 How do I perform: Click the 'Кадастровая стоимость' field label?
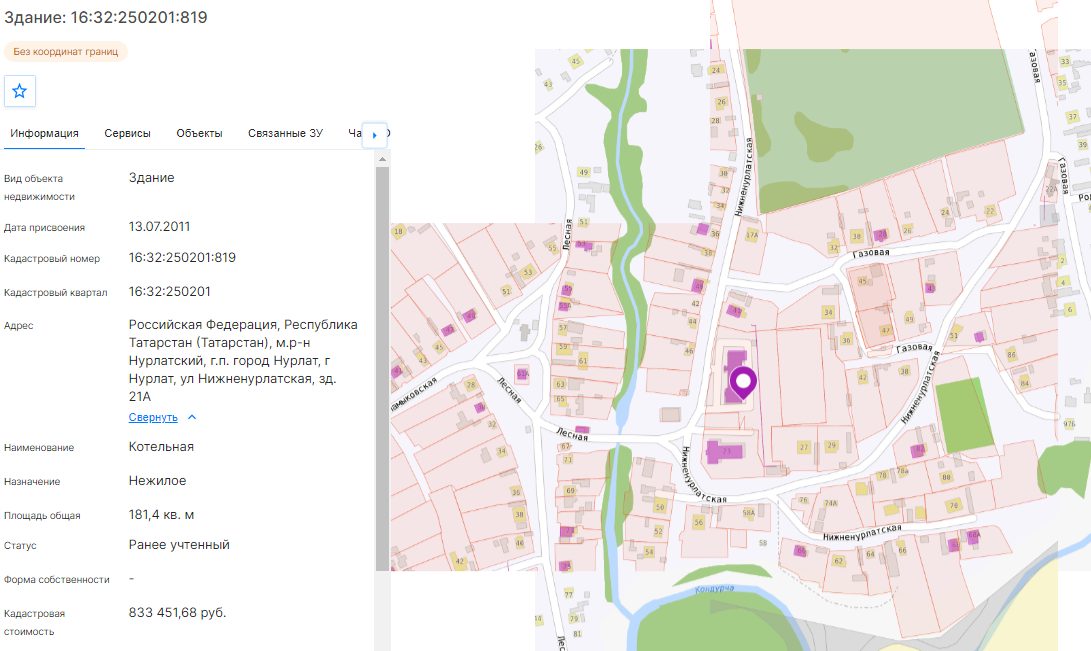pos(35,622)
